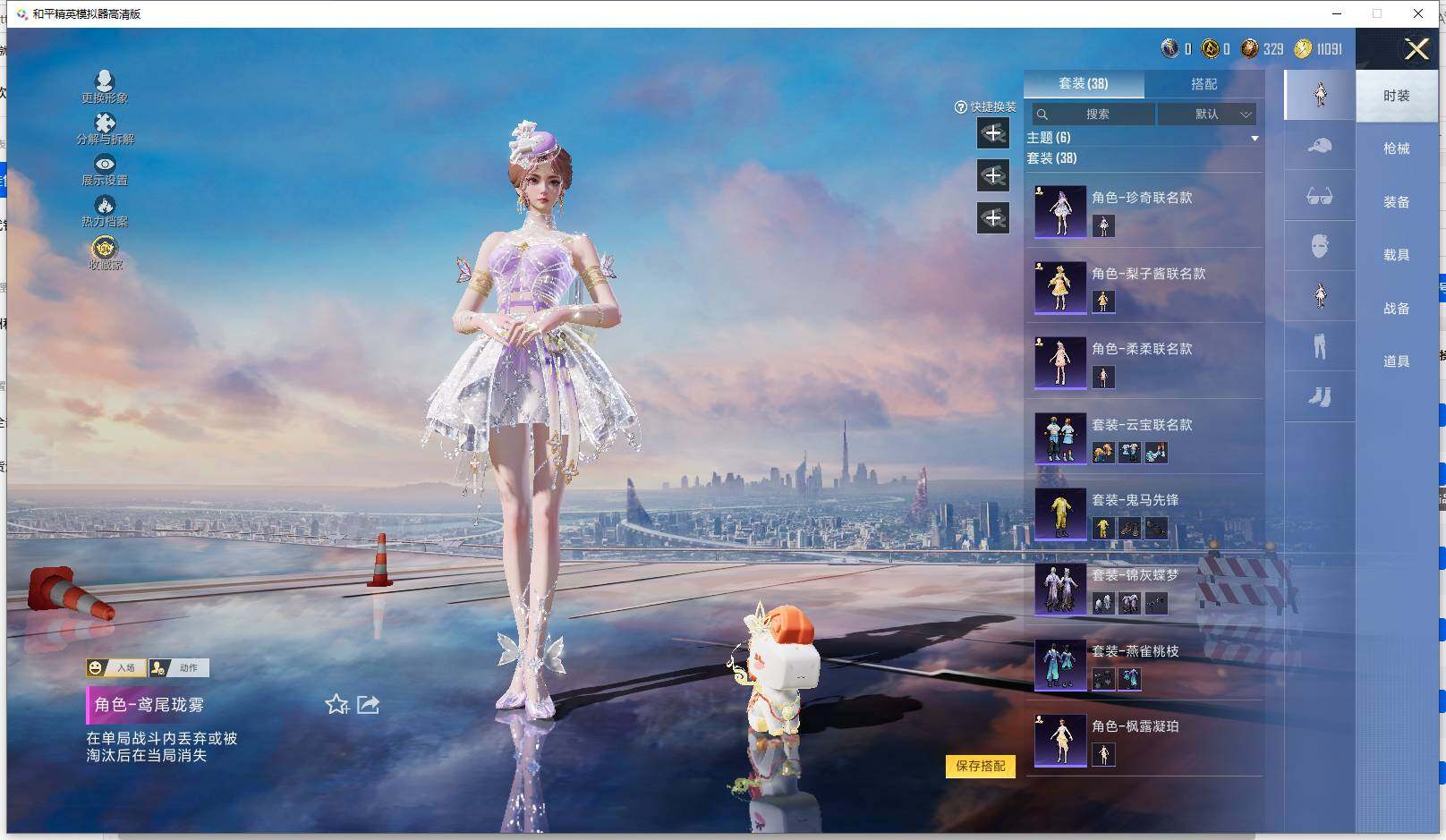
Task: Select the 角色-柔柔联名款 outfit thumbnail
Action: pos(1060,362)
